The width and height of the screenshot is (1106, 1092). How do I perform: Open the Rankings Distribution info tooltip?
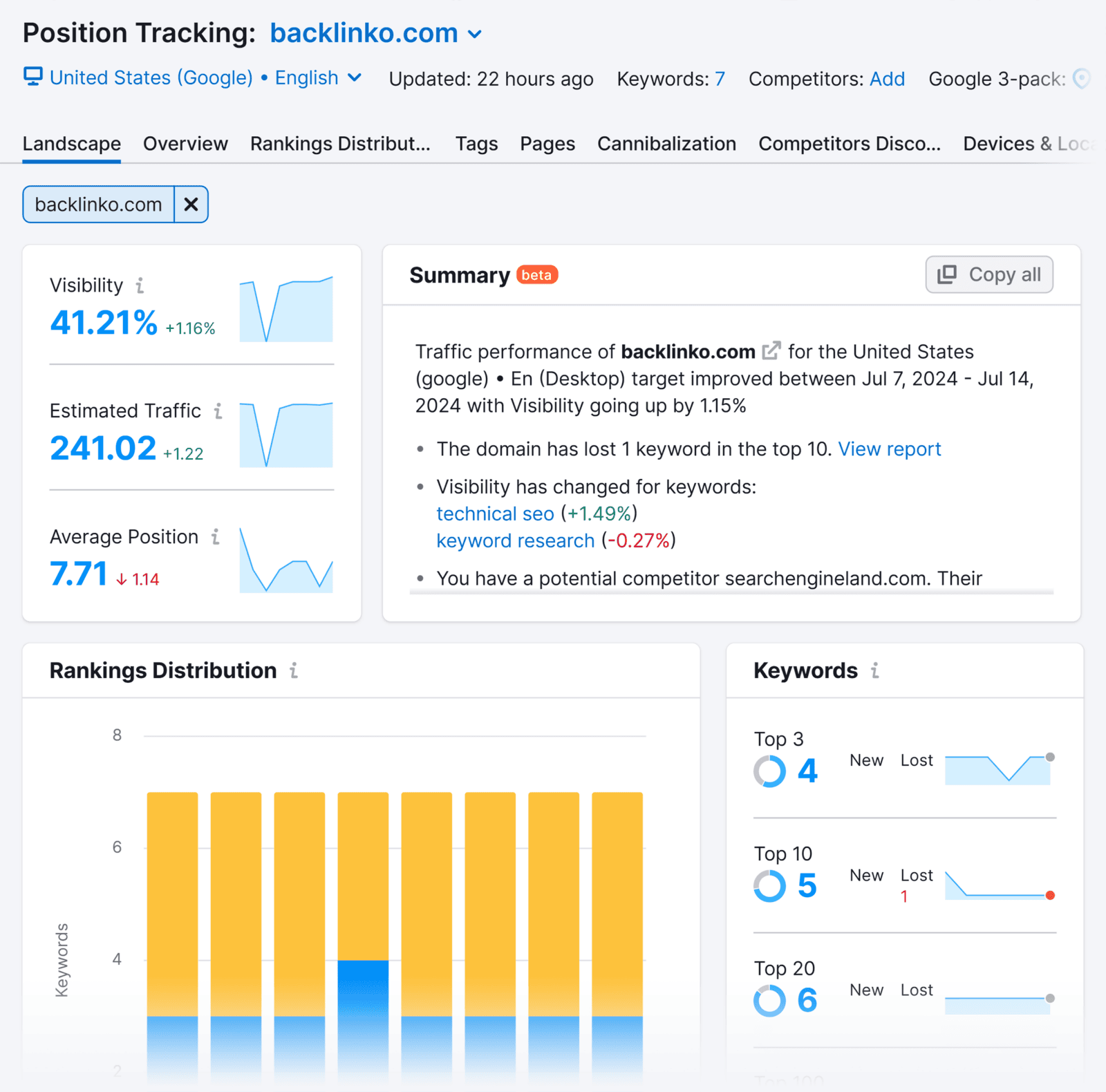(x=295, y=670)
